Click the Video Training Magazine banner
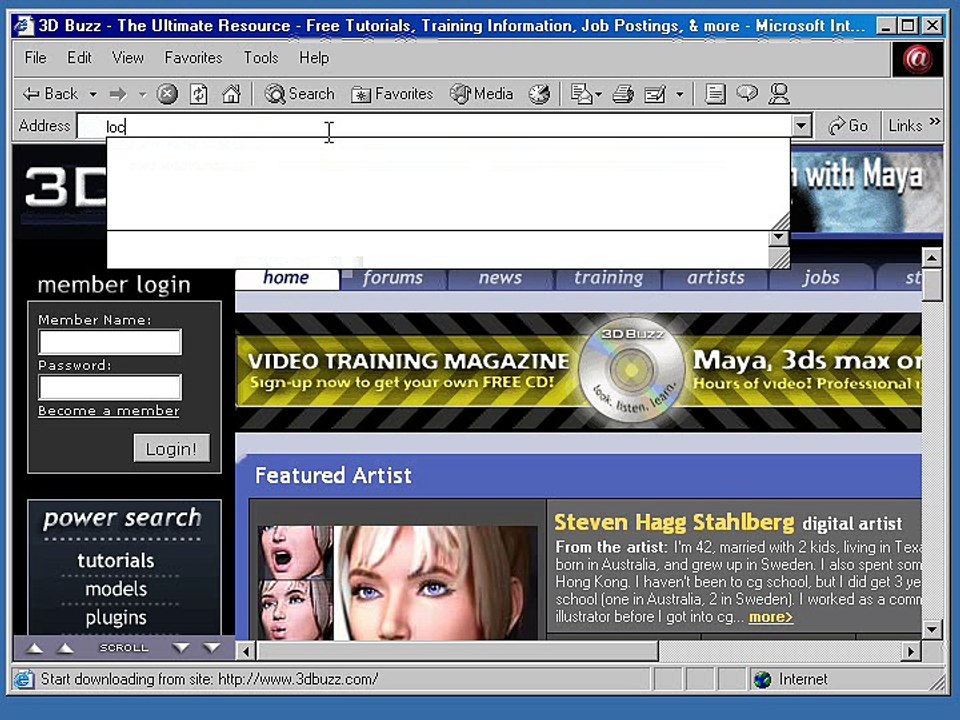Image resolution: width=960 pixels, height=720 pixels. click(579, 371)
